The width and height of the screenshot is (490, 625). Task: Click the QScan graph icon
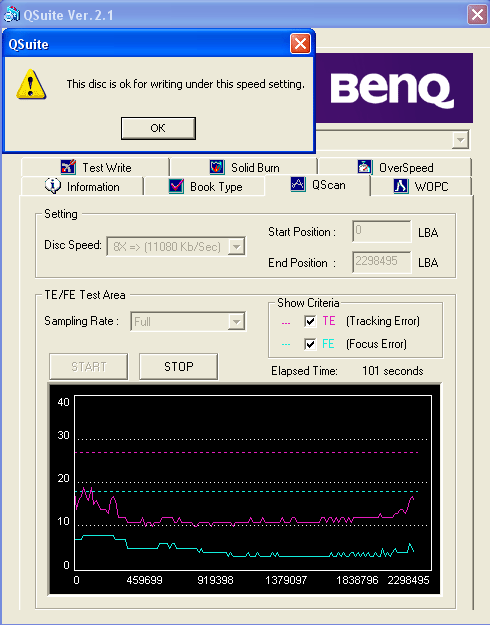298,185
